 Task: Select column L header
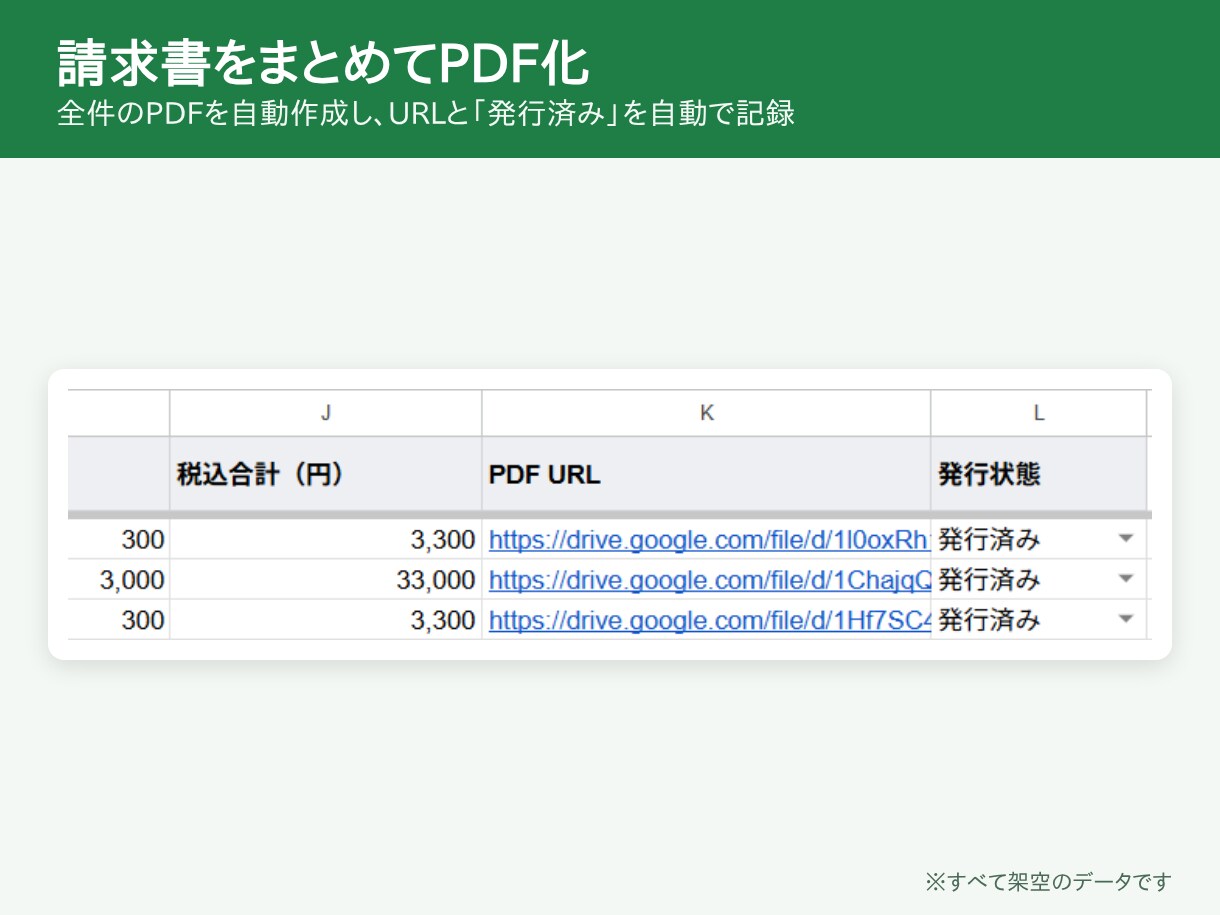pos(1039,413)
